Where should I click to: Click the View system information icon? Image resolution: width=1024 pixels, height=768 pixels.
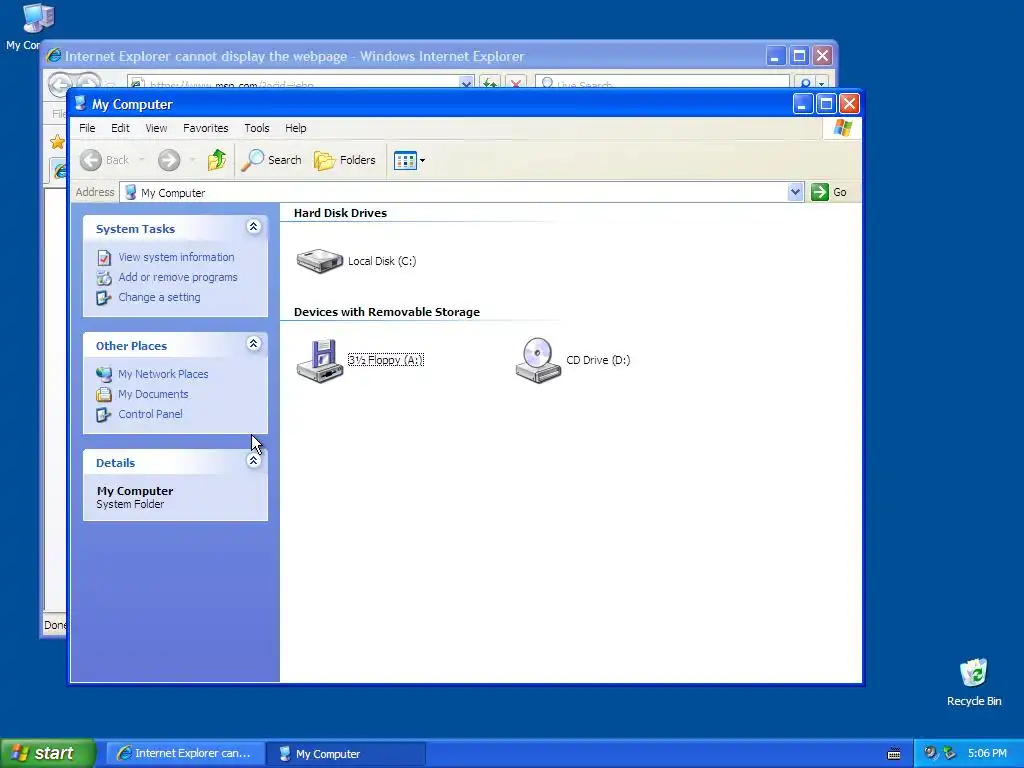pos(104,258)
